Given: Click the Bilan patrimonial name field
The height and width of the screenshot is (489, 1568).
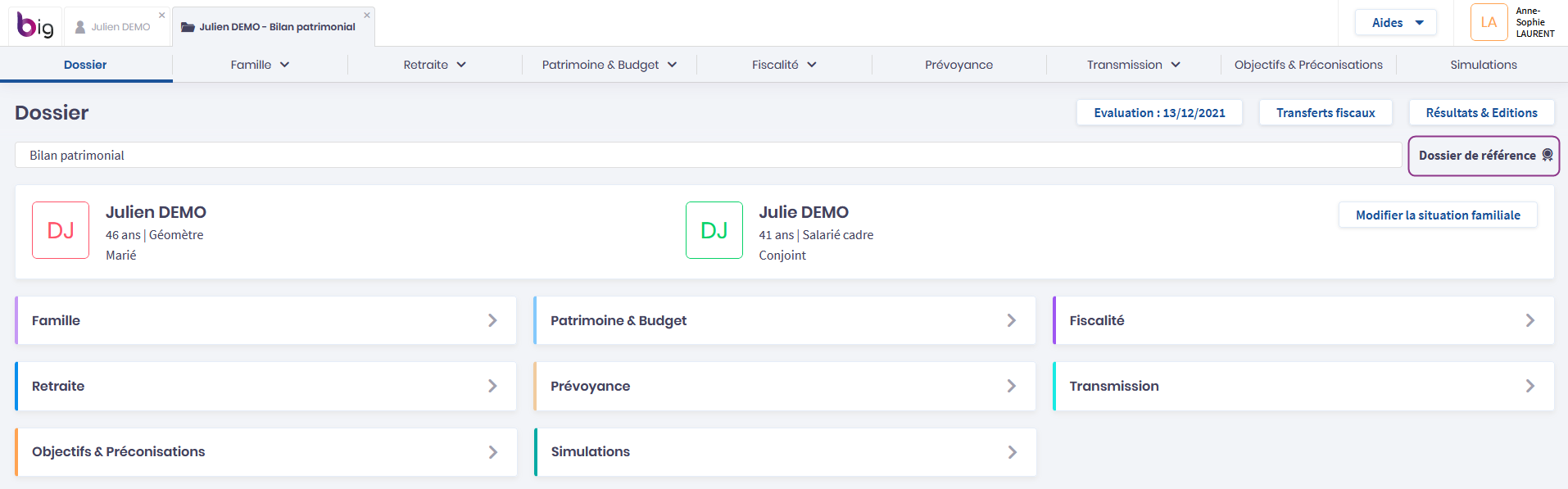Looking at the screenshot, I should 708,155.
